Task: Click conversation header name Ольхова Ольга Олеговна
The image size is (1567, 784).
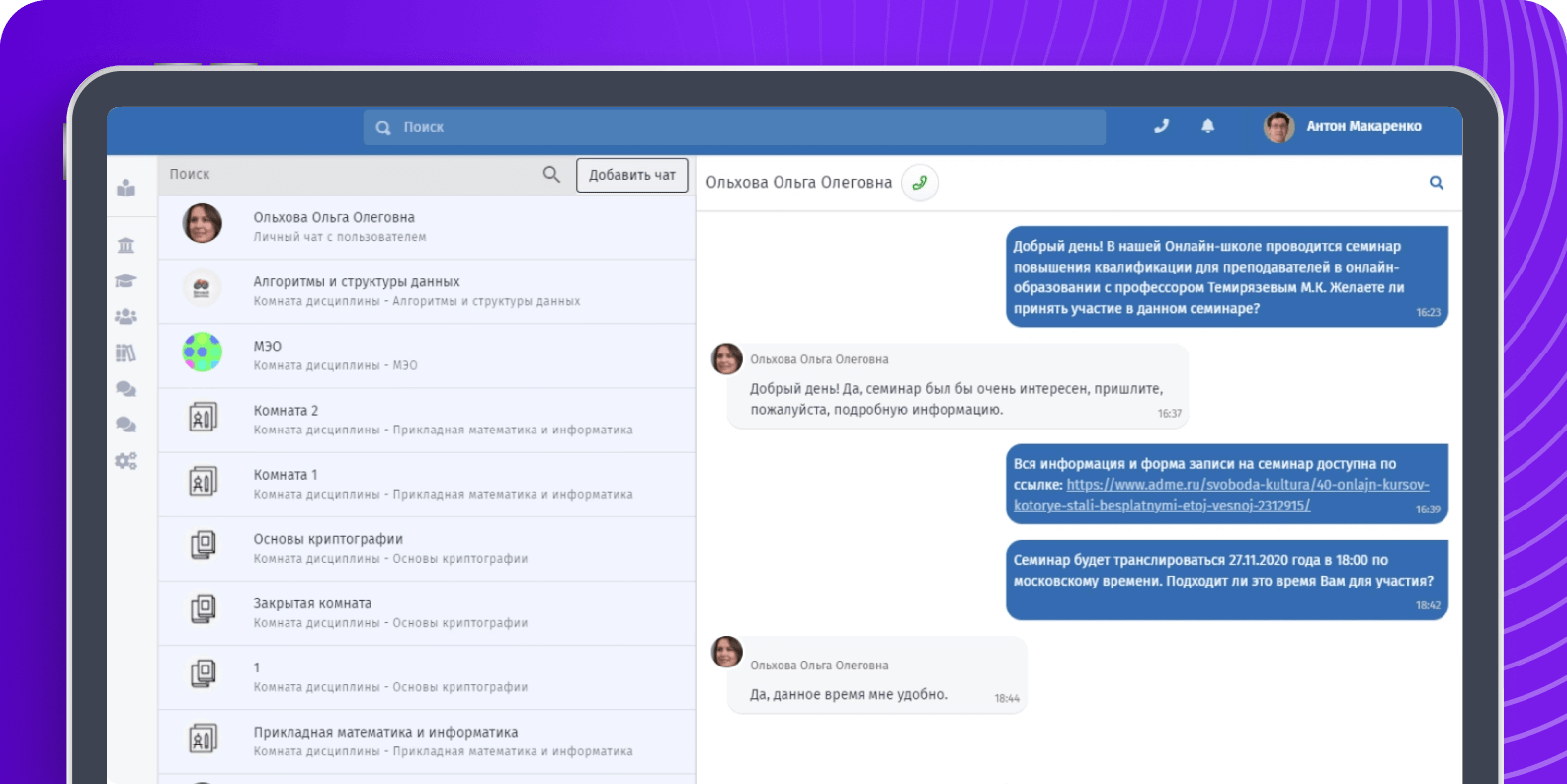Action: pyautogui.click(x=799, y=183)
